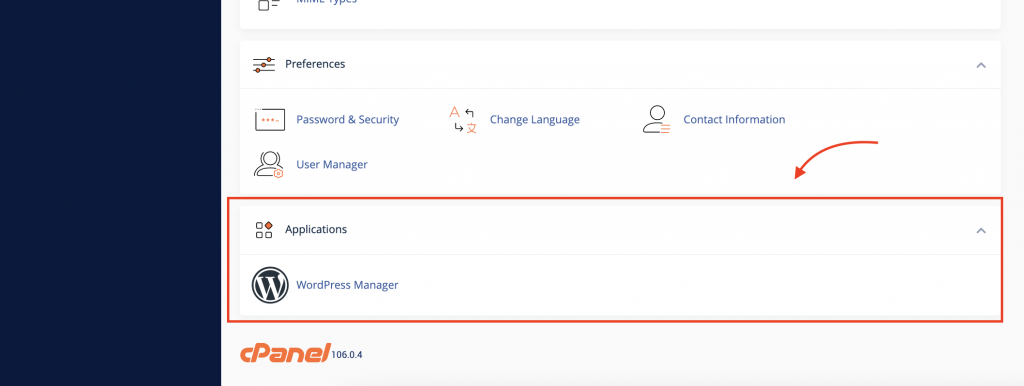The width and height of the screenshot is (1024, 386).
Task: Click the Change Language translation icon
Action: [x=463, y=120]
